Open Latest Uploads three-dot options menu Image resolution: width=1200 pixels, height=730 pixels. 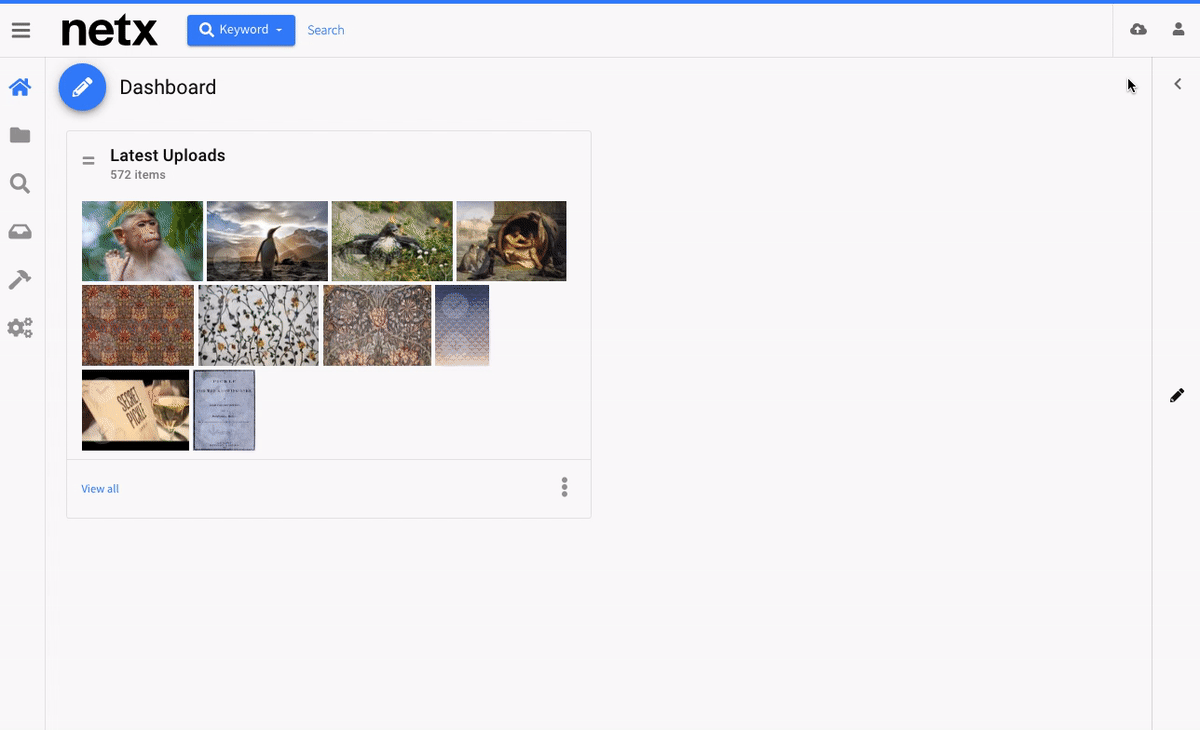(565, 487)
